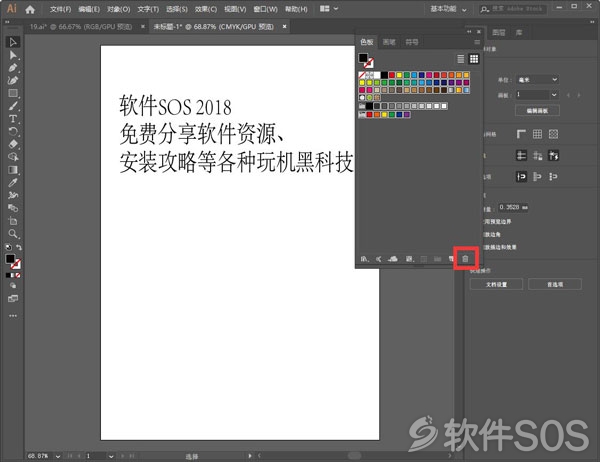
Task: Pick the None swatch in Swatches panel
Action: coord(362,75)
